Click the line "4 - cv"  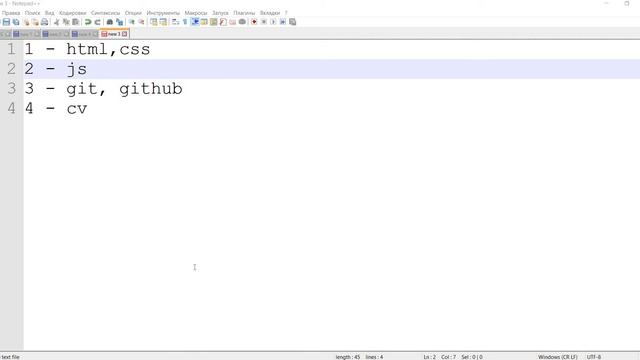coord(56,108)
